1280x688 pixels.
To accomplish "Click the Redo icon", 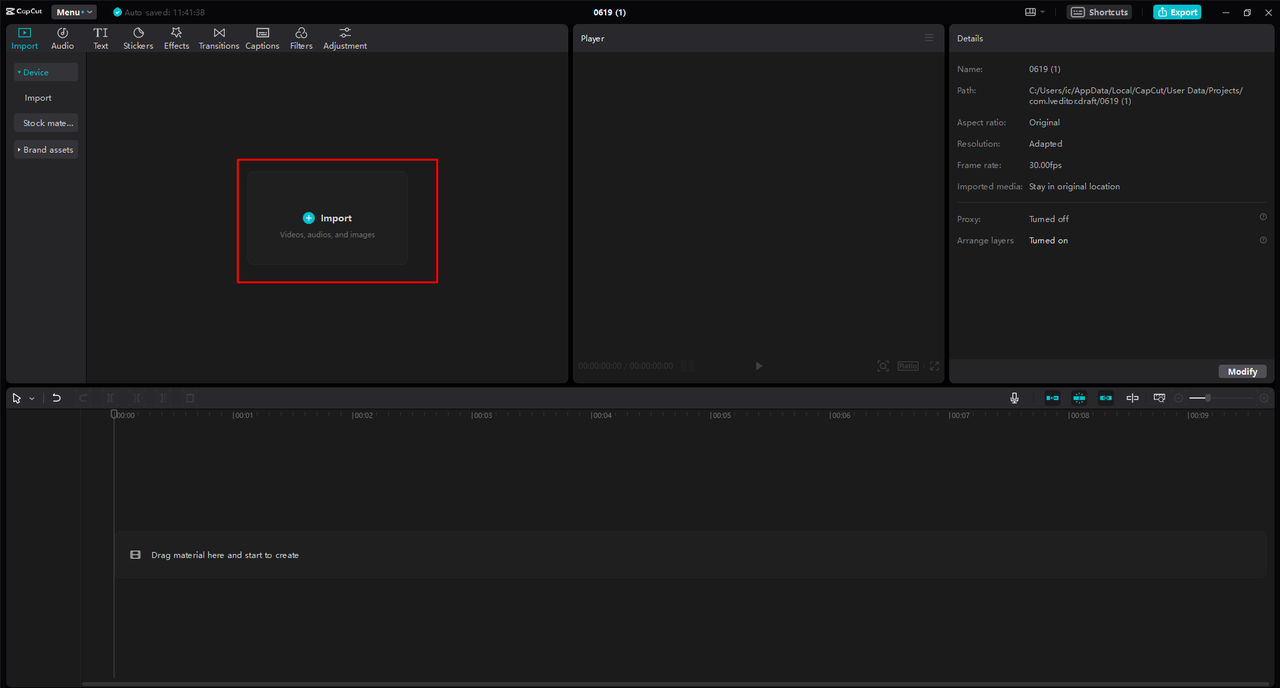I will click(x=84, y=398).
